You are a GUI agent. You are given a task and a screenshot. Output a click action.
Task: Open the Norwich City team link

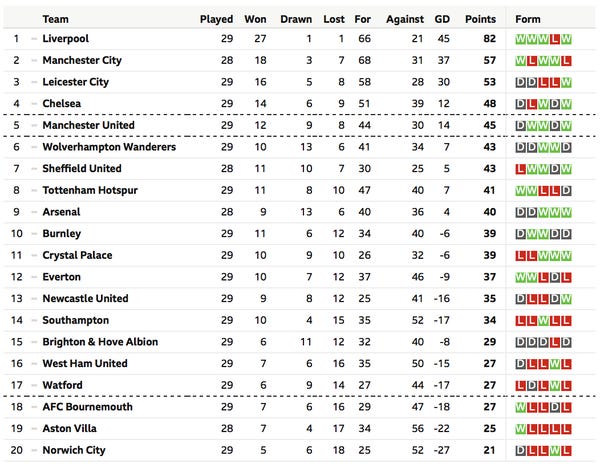pos(73,450)
